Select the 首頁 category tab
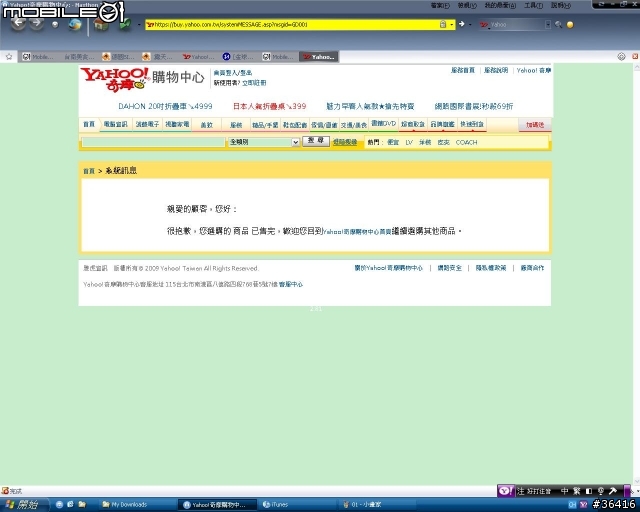640x512 pixels. pyautogui.click(x=89, y=124)
